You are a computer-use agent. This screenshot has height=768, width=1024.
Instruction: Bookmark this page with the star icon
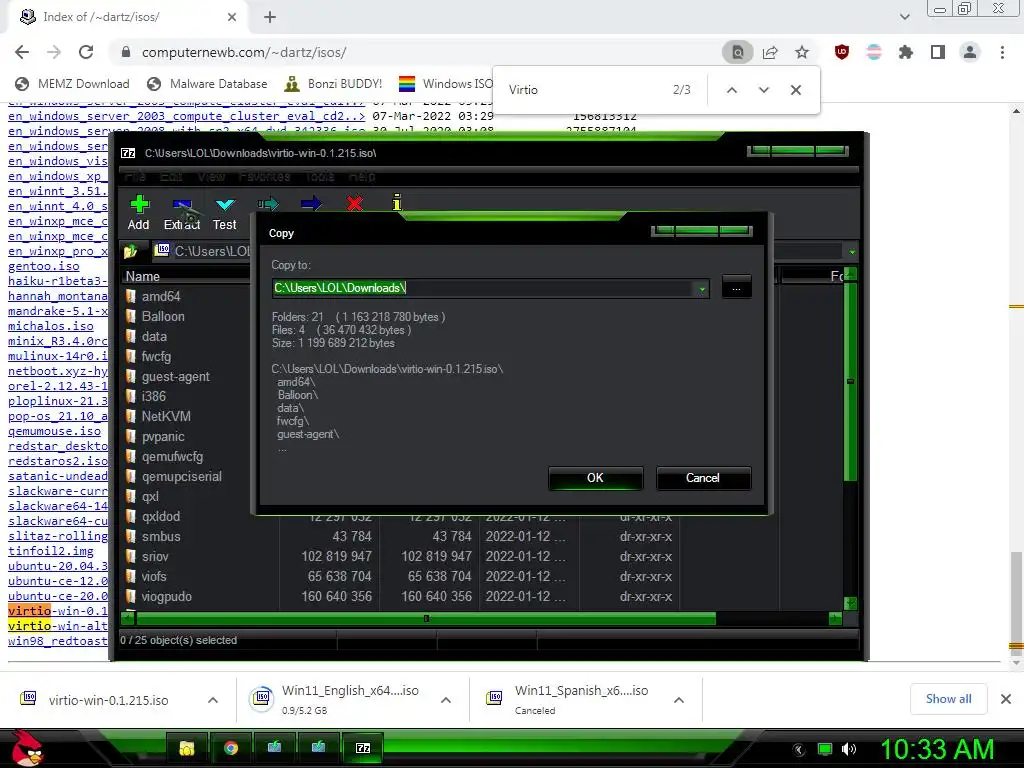(802, 52)
